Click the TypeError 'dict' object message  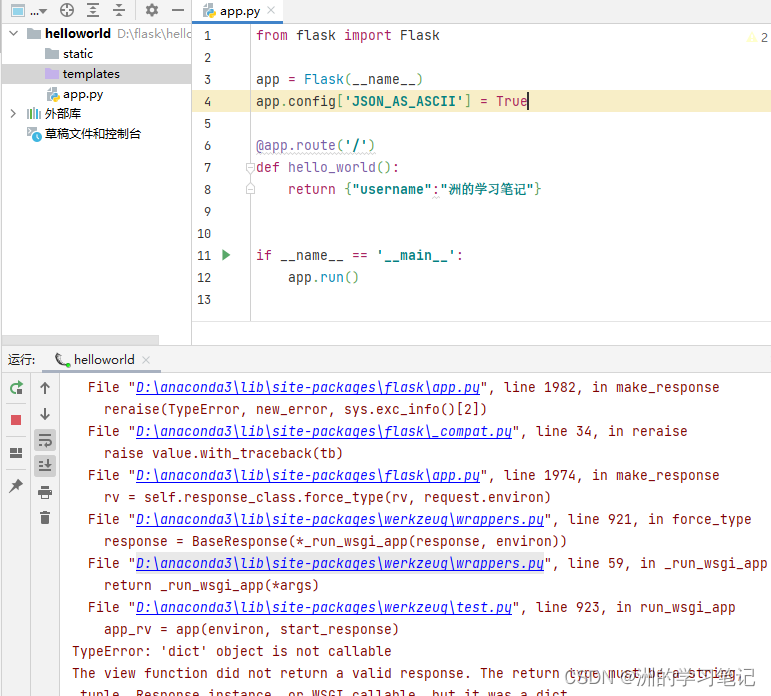pos(232,651)
